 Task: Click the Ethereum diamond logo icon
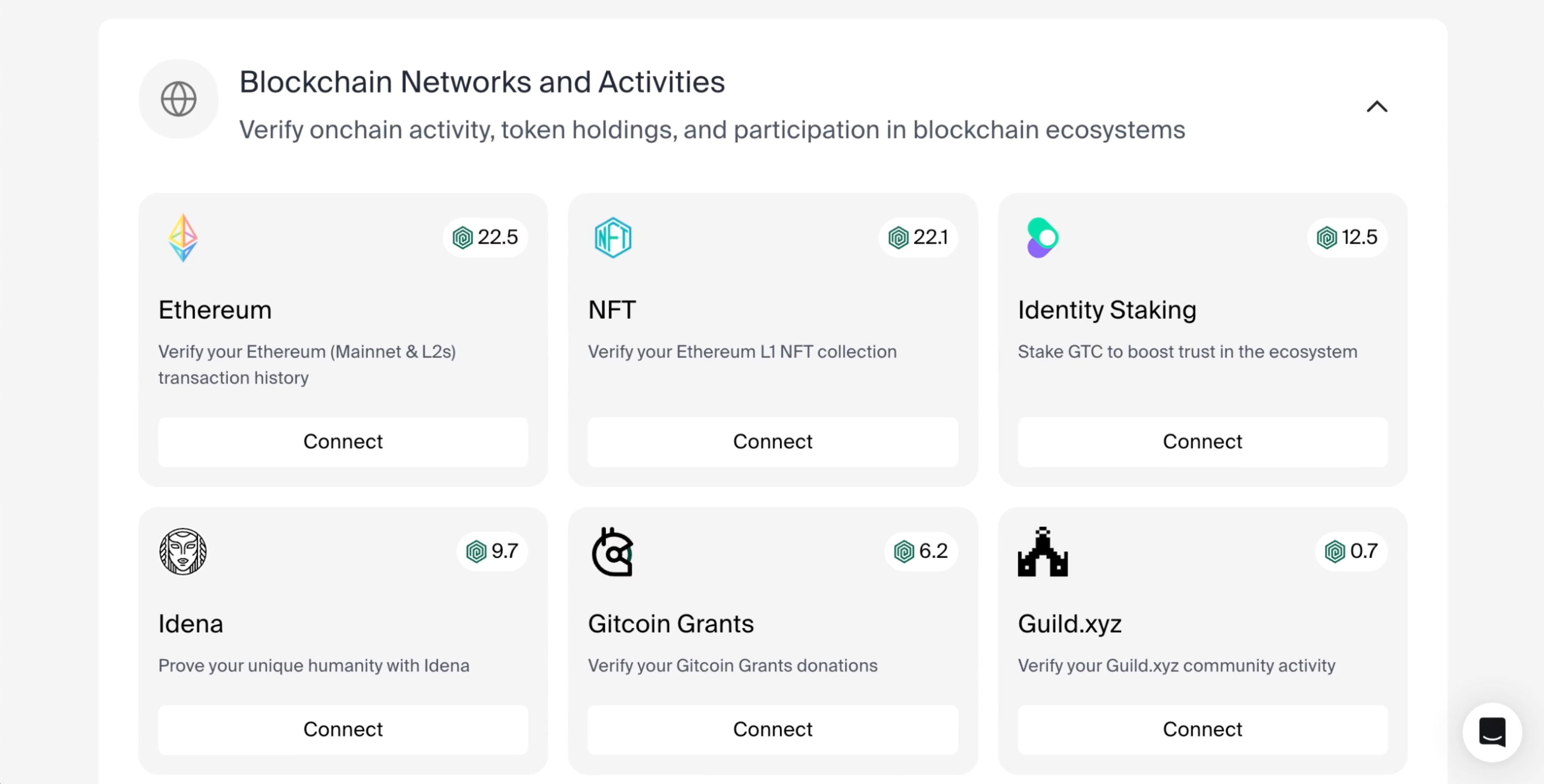[183, 238]
